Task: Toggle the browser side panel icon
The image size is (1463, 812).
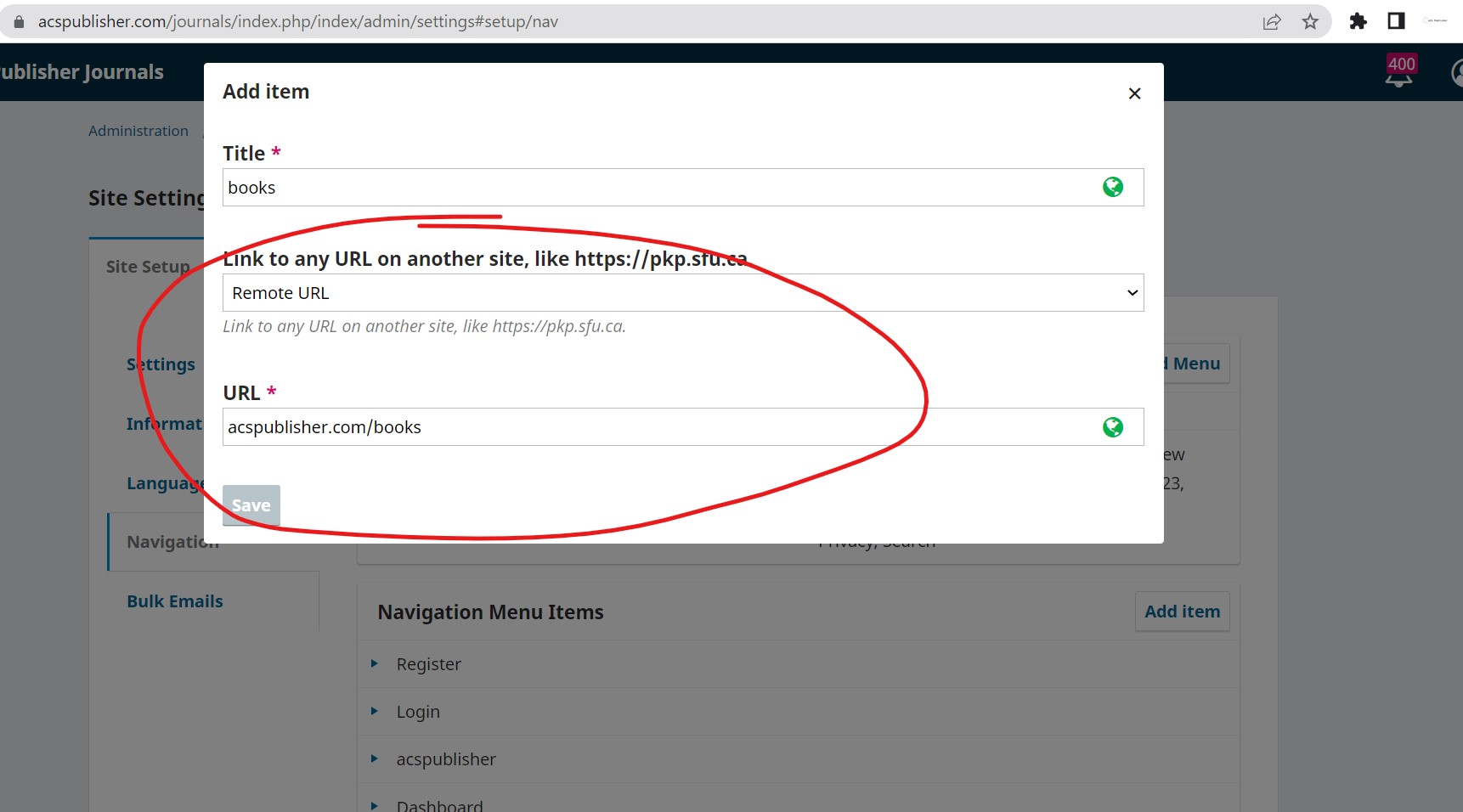Action: 1396,21
